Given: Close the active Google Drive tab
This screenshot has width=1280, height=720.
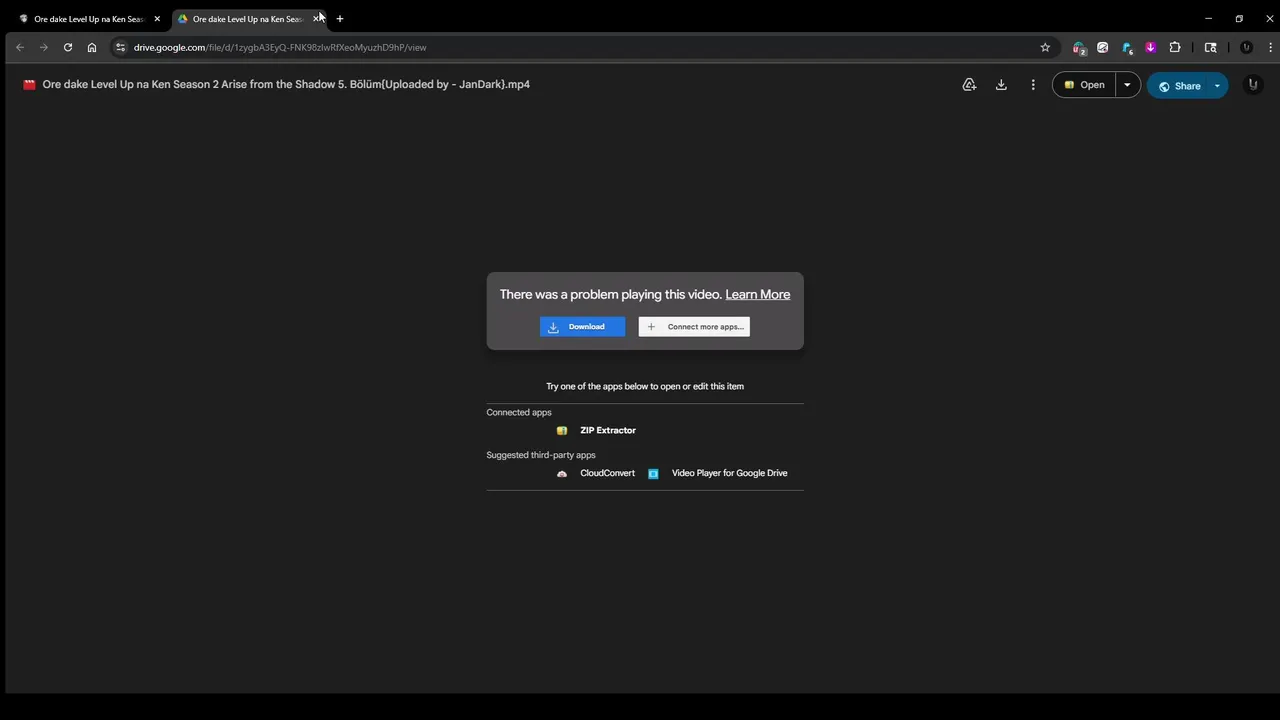Looking at the screenshot, I should (316, 19).
